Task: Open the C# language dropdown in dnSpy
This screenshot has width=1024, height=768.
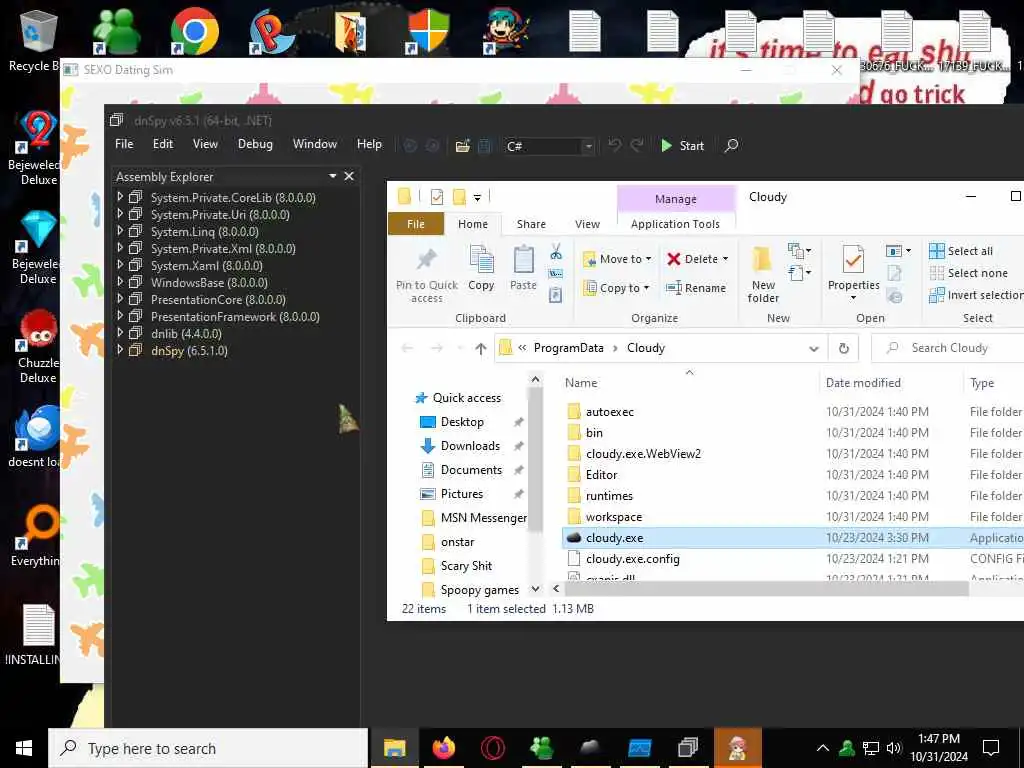Action: [x=549, y=146]
